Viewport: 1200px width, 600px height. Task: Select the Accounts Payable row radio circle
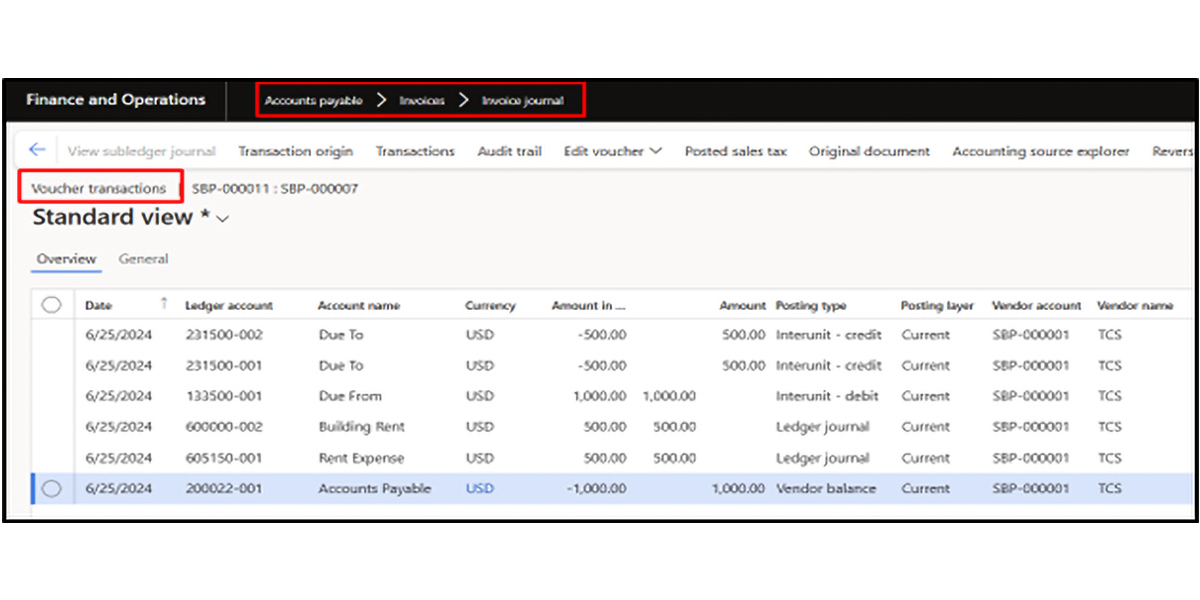point(52,488)
